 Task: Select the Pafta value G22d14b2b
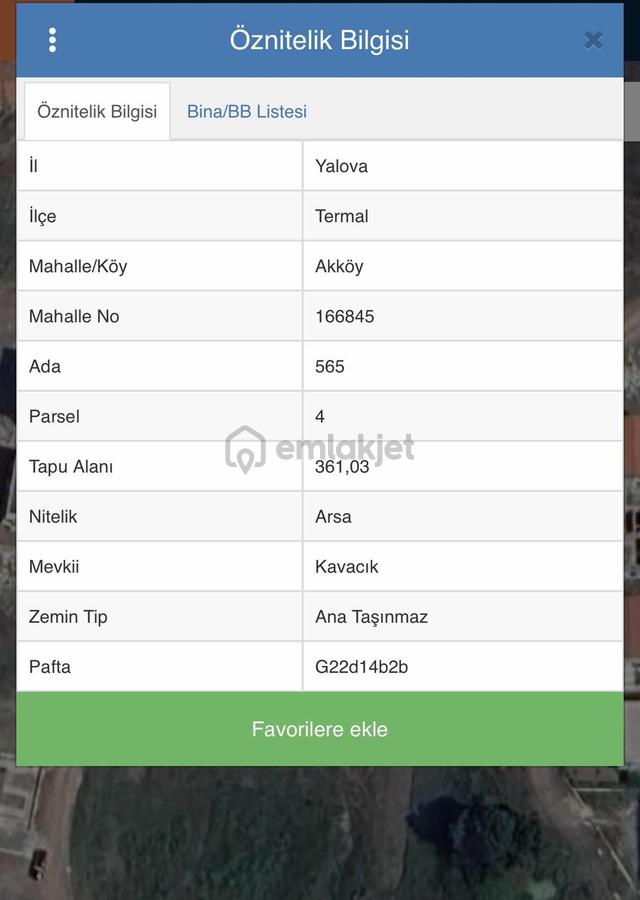pyautogui.click(x=362, y=666)
